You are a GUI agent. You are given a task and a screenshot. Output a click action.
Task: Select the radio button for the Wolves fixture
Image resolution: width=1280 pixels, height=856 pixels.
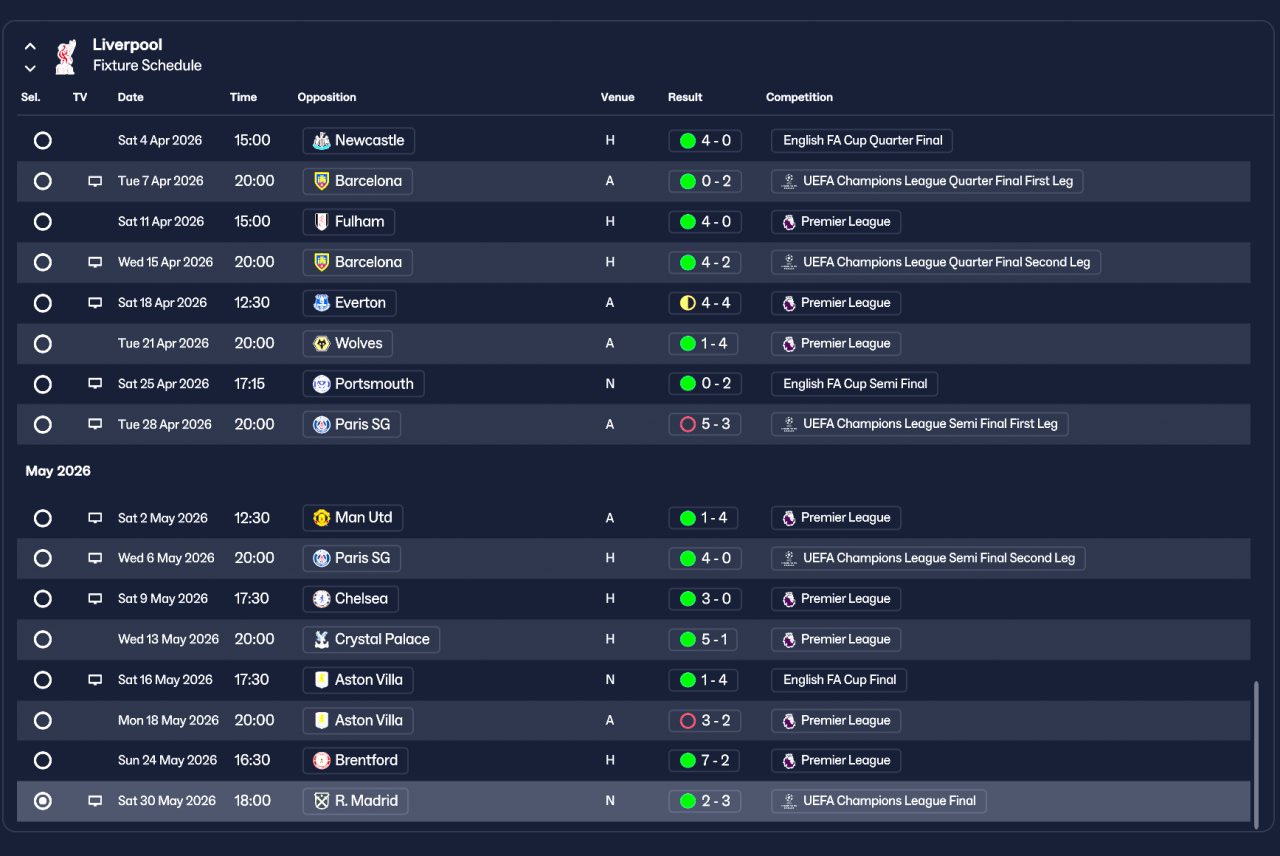(42, 344)
